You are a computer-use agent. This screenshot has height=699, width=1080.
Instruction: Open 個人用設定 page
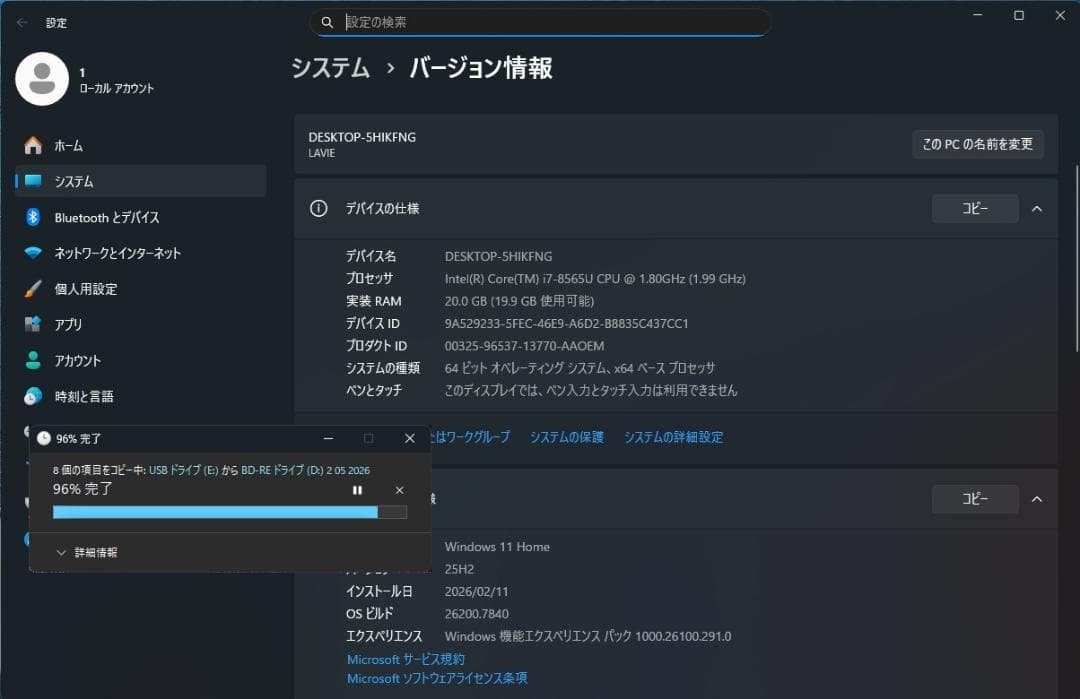tap(141, 289)
